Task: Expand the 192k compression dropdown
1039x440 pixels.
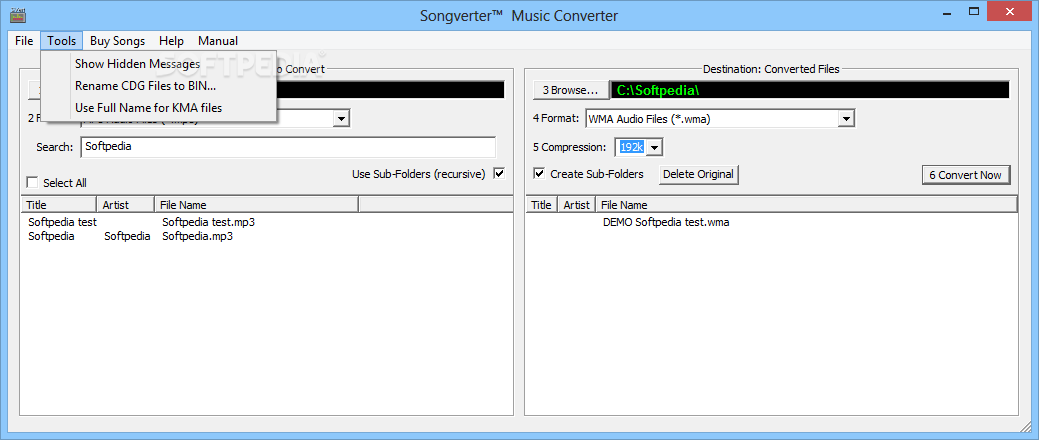Action: (654, 147)
